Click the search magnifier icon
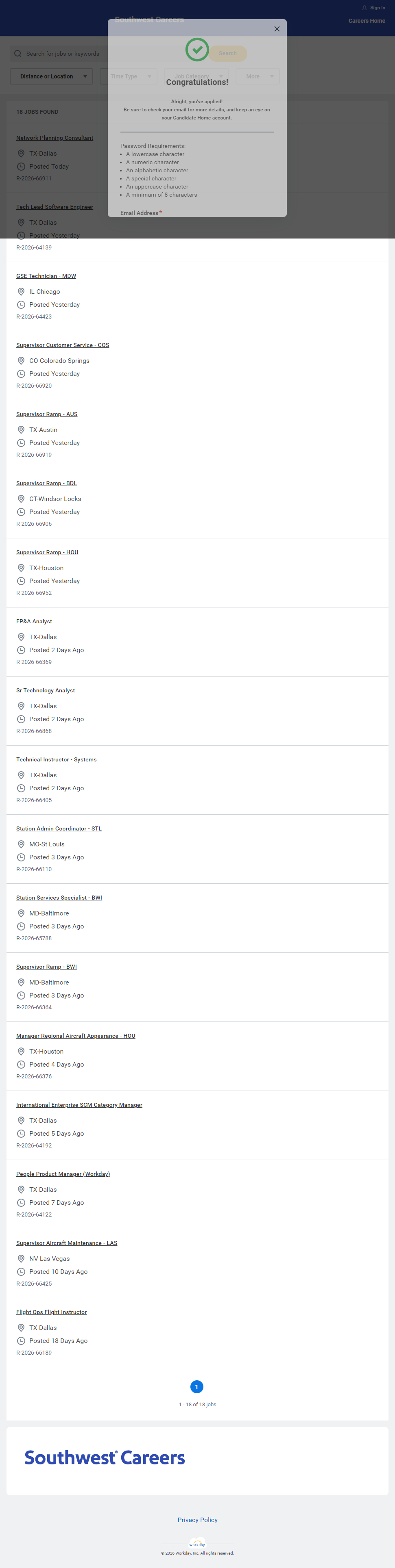Screen dimensions: 395x1568 tap(17, 54)
